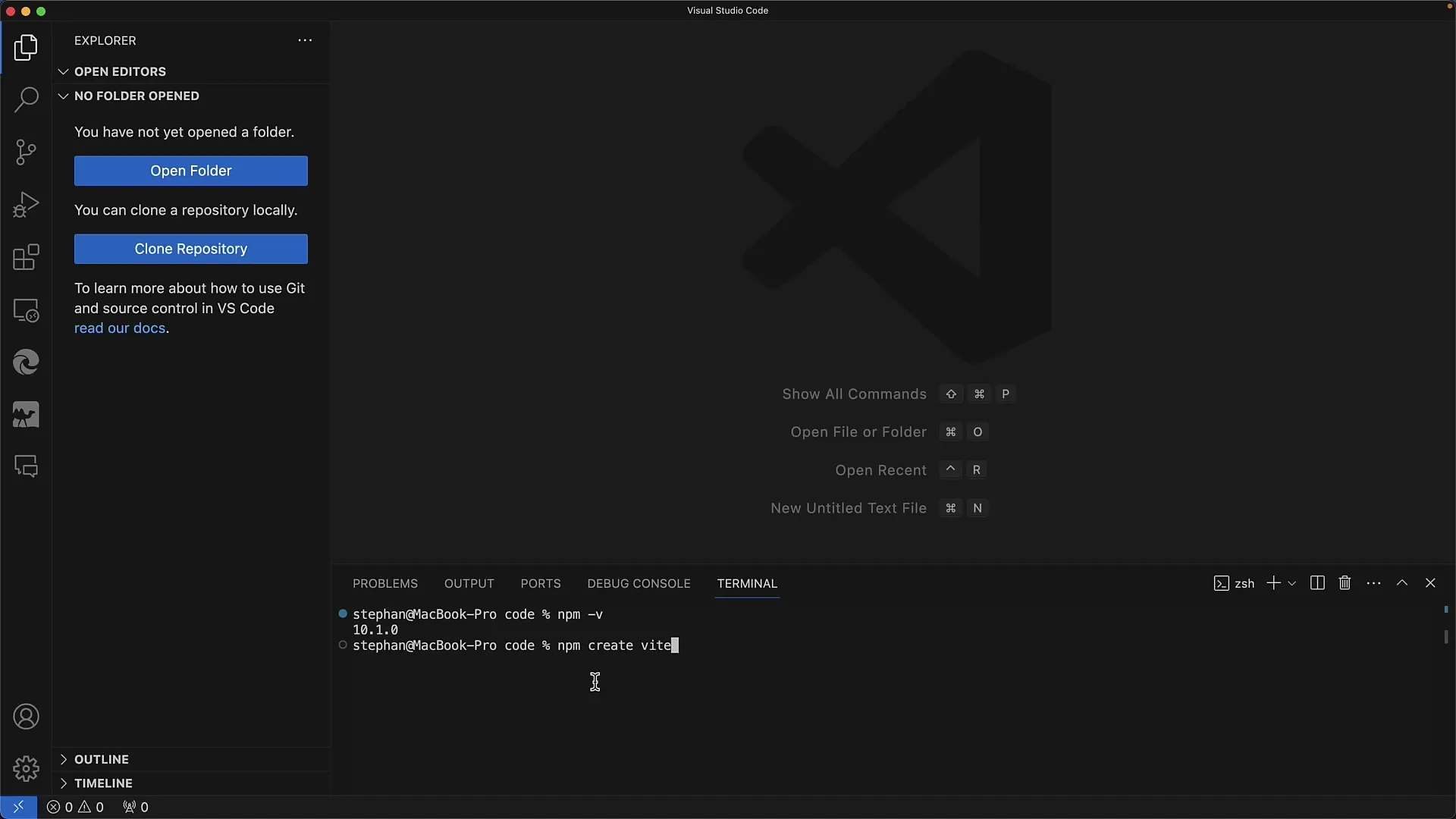This screenshot has height=819, width=1456.
Task: Click the Clone Repository button
Action: point(191,249)
